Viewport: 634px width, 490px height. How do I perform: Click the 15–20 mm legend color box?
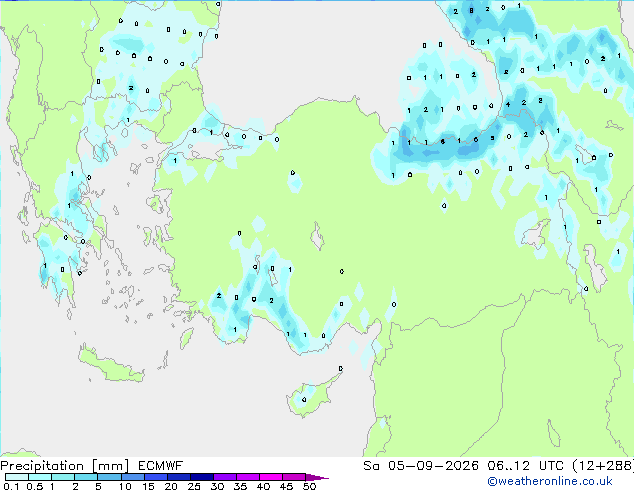155,477
